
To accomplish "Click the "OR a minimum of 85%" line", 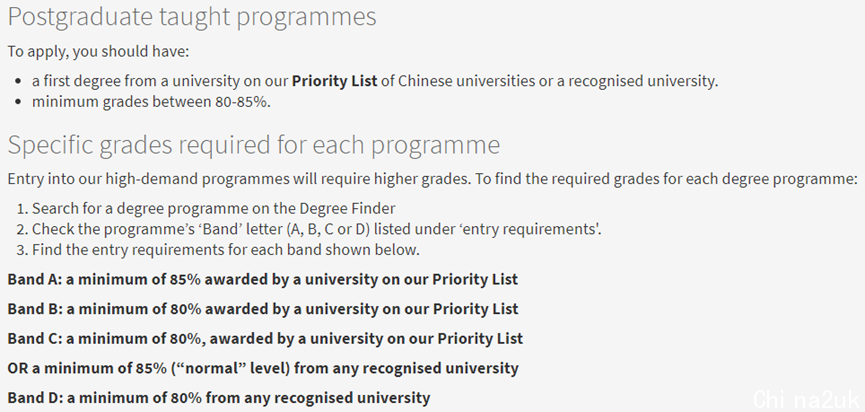I will pos(262,368).
